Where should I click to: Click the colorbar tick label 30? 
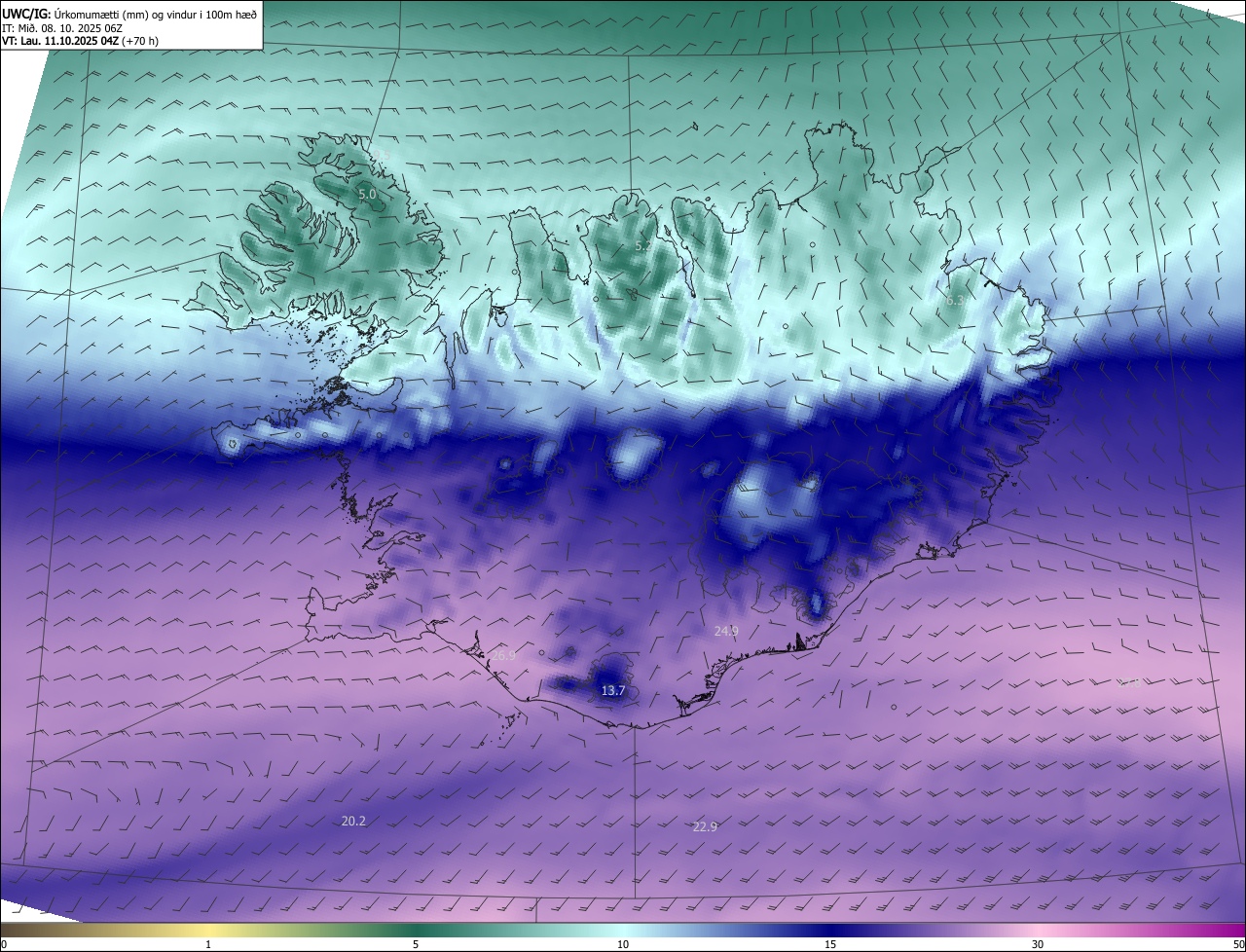(1038, 945)
